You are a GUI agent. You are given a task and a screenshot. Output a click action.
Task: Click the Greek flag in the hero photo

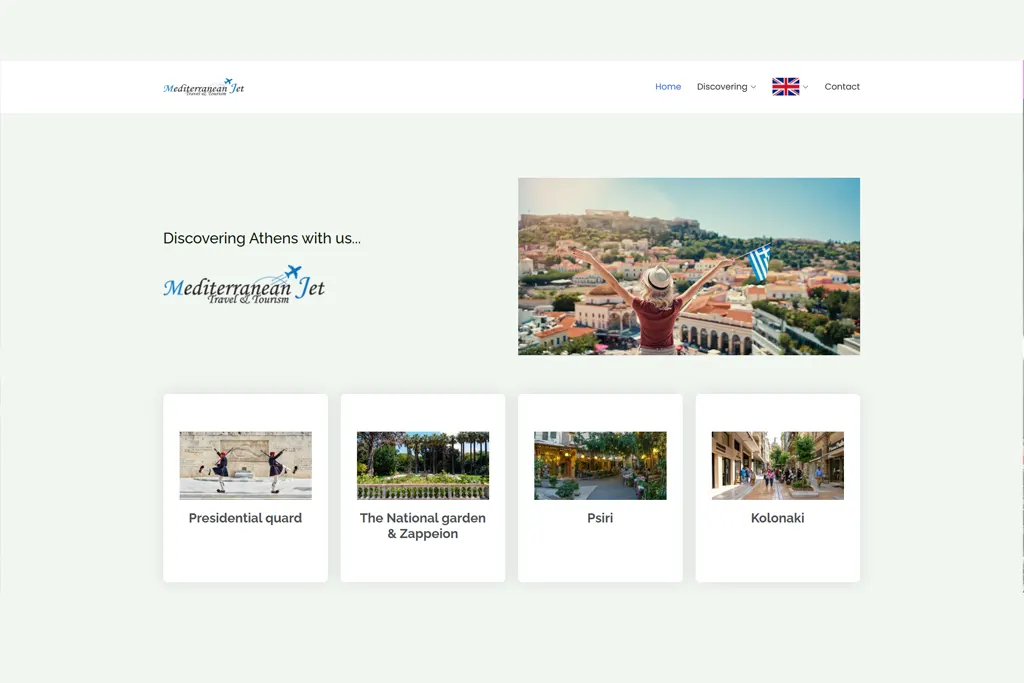click(x=760, y=262)
